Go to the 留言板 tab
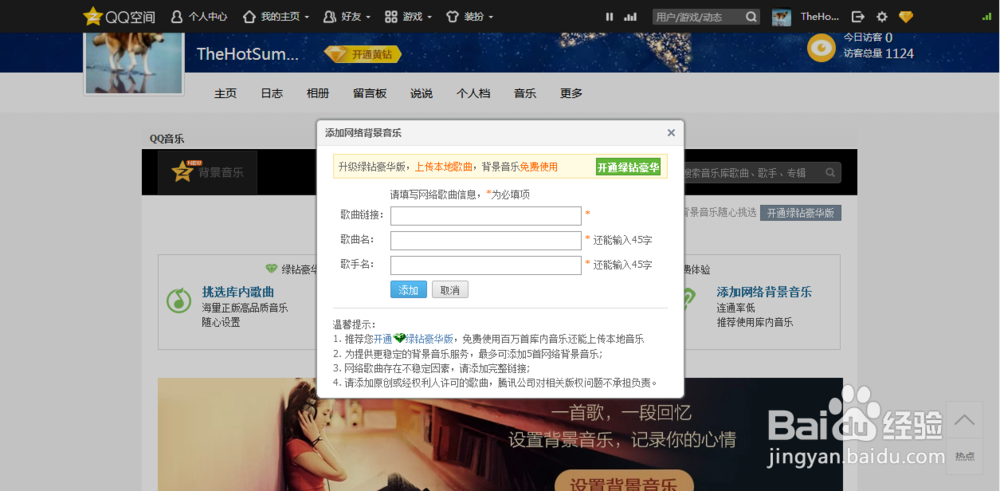This screenshot has height=491, width=1000. [x=370, y=94]
